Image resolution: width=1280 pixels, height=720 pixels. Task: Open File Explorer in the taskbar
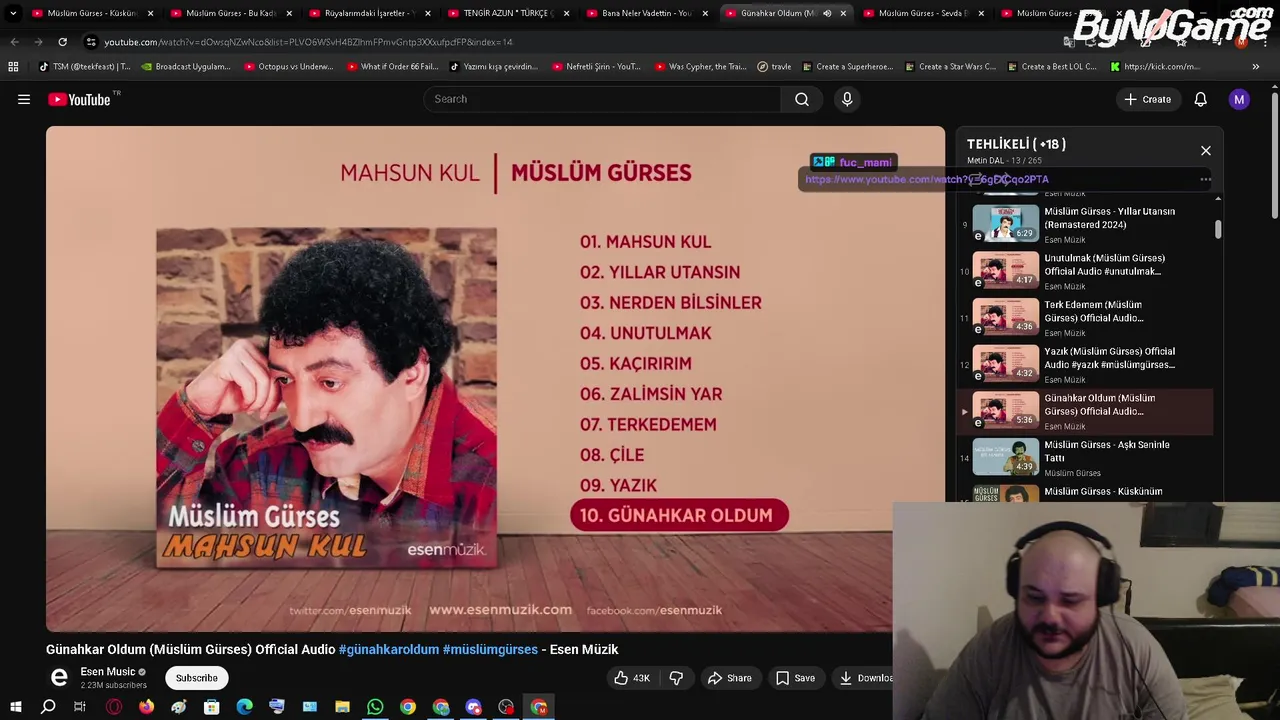[x=342, y=707]
